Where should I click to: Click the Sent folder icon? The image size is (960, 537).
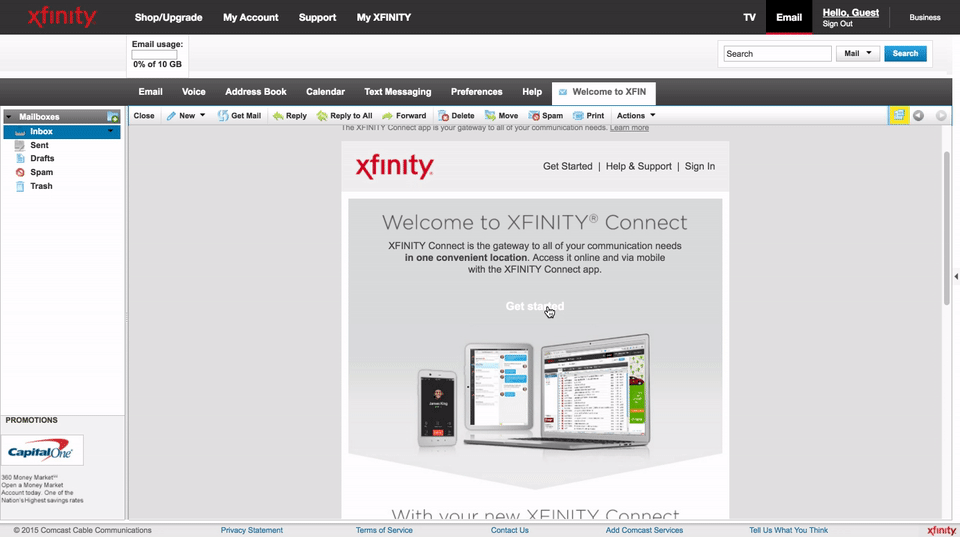(x=20, y=145)
